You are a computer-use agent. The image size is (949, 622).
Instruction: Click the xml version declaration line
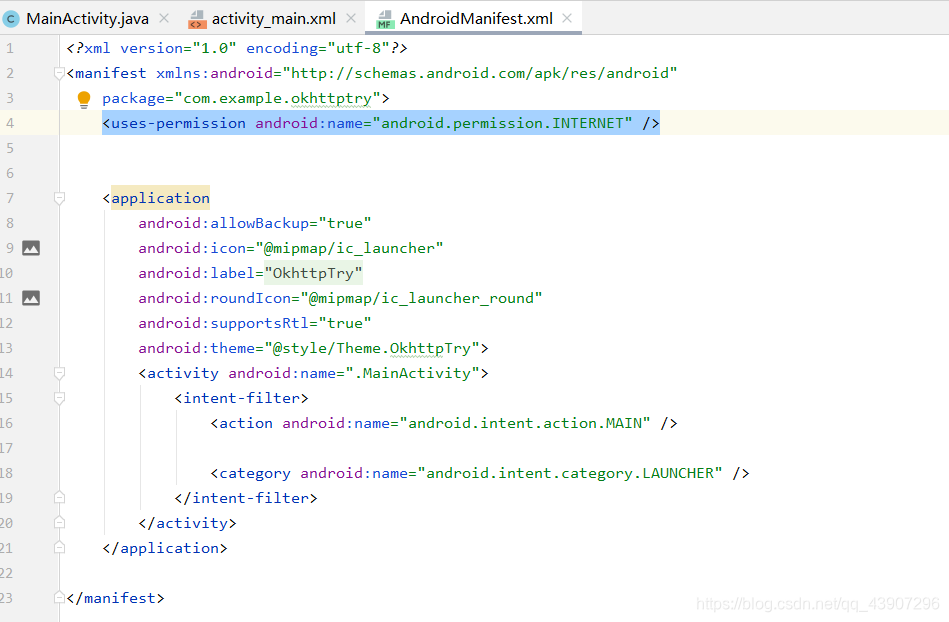[237, 48]
